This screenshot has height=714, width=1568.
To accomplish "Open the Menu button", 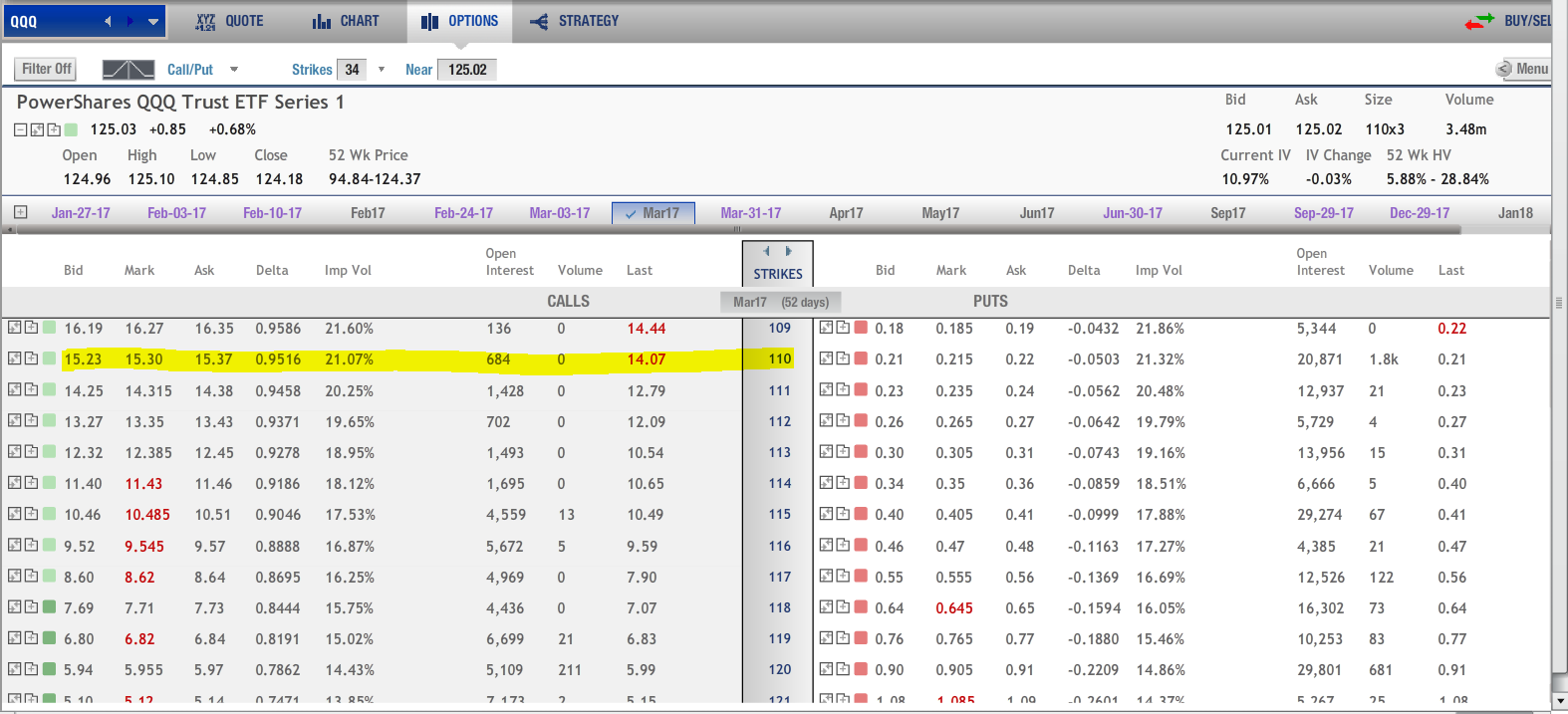I will (1523, 69).
